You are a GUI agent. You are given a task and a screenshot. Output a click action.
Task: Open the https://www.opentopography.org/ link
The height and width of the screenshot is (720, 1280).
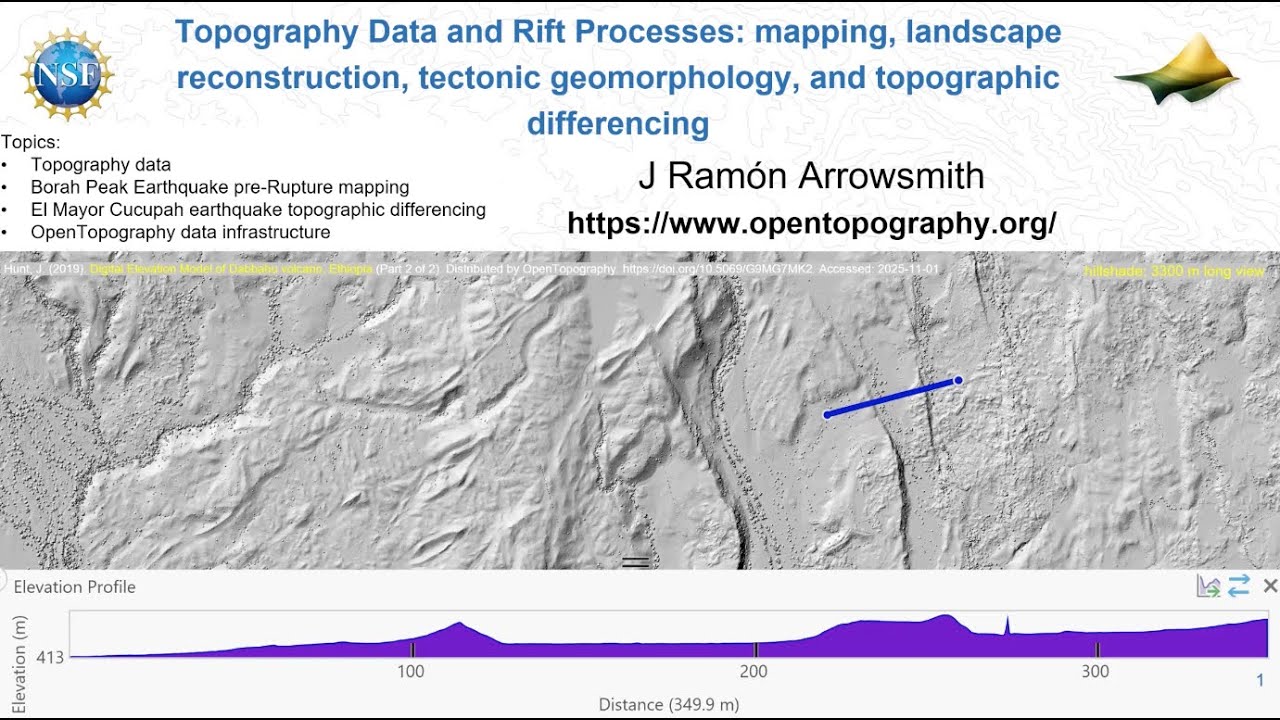812,223
